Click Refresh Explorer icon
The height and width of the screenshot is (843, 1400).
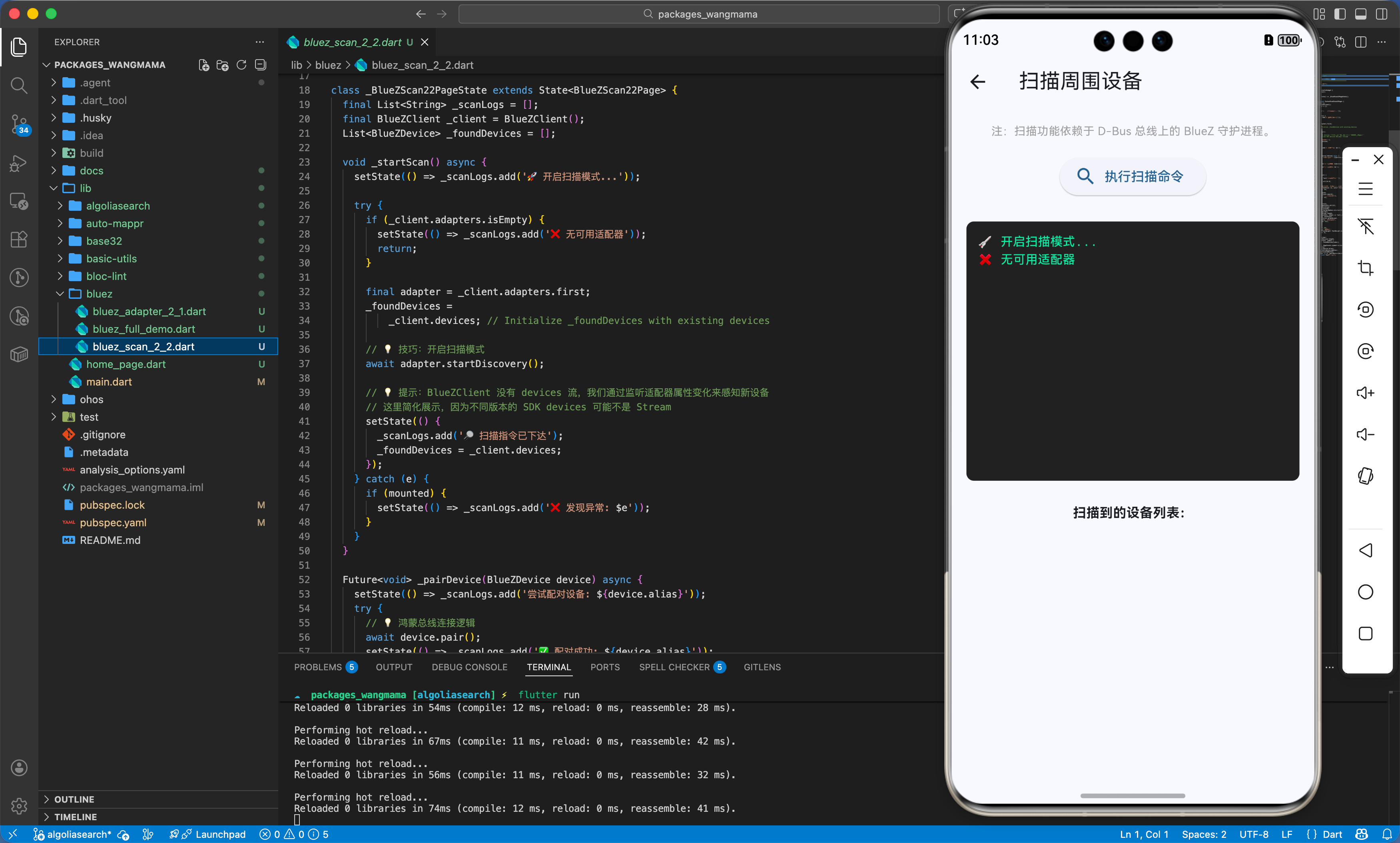point(241,65)
